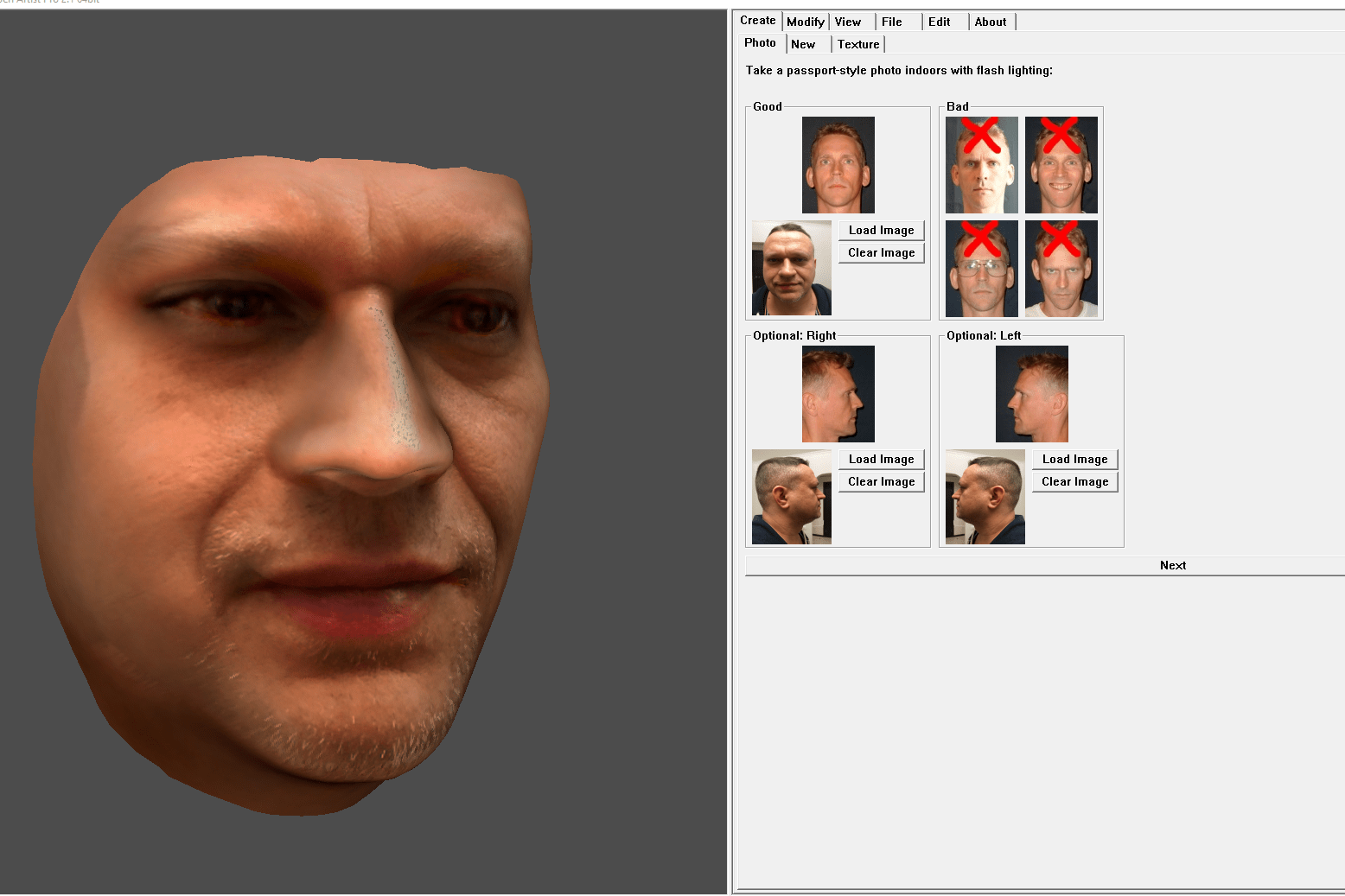The width and height of the screenshot is (1345, 896).
Task: Load Image for Optional: Right profile
Action: pyautogui.click(x=882, y=459)
